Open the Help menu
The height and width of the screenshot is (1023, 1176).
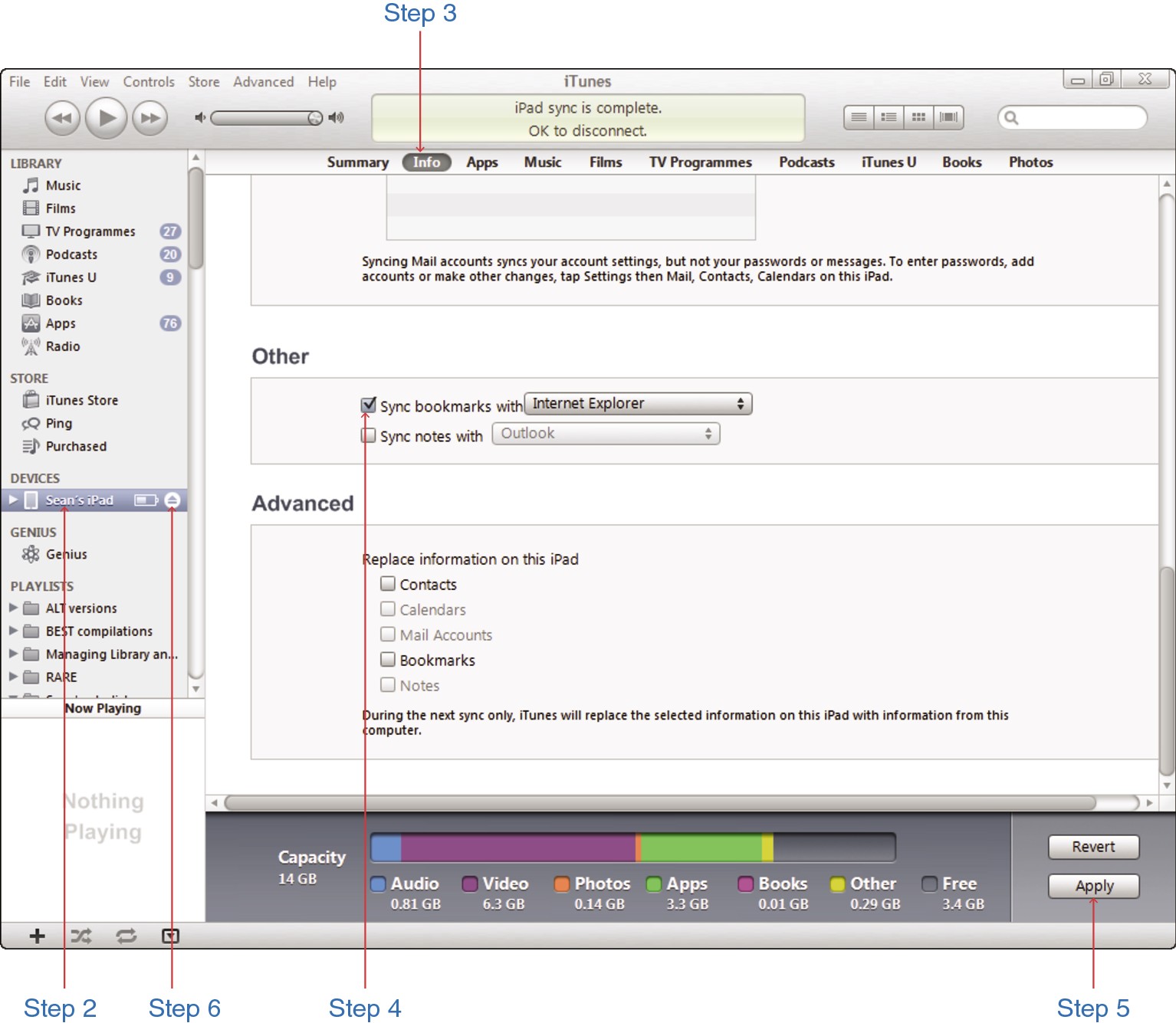pos(322,82)
